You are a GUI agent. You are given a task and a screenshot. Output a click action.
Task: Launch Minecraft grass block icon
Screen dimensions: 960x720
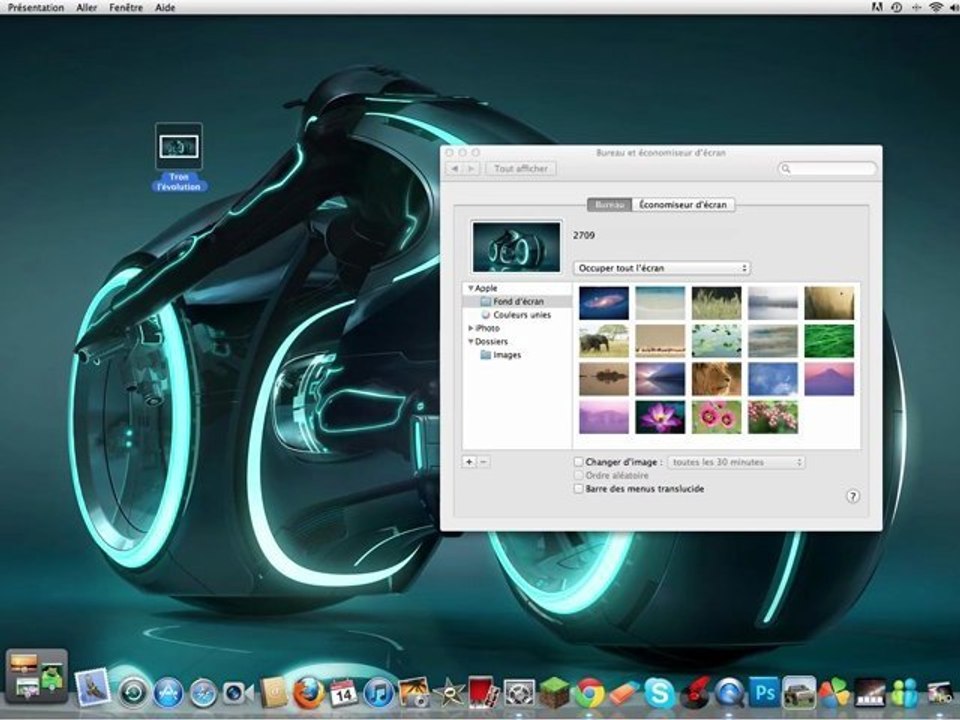554,692
